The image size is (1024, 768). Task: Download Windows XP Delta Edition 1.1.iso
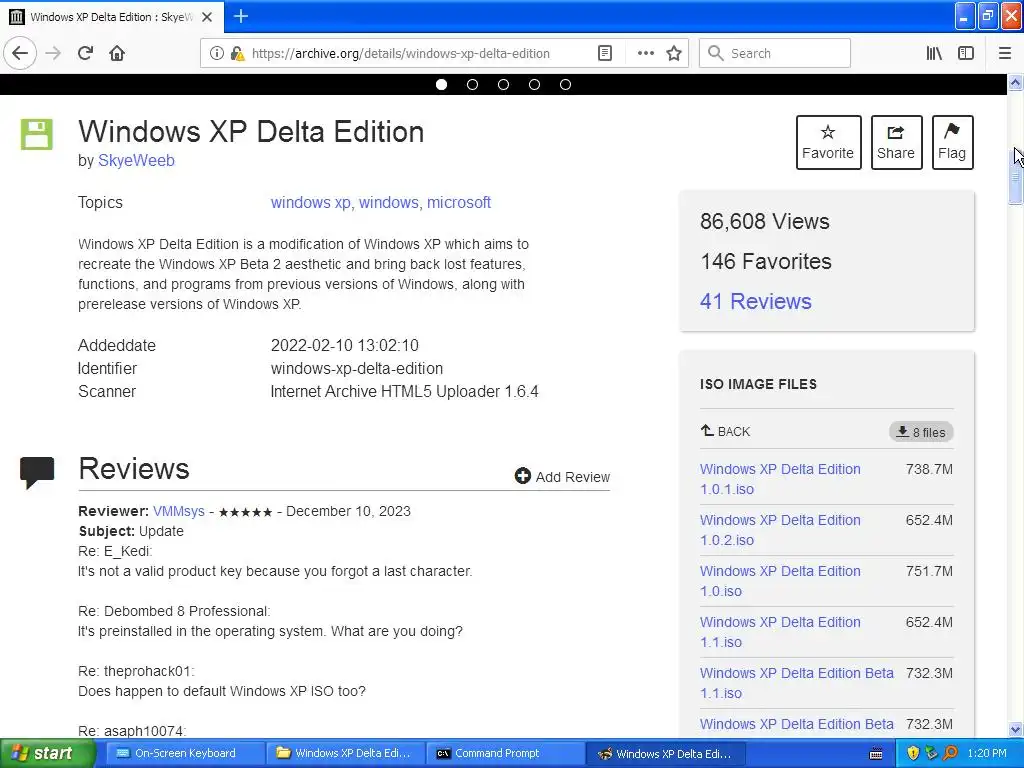pyautogui.click(x=780, y=632)
